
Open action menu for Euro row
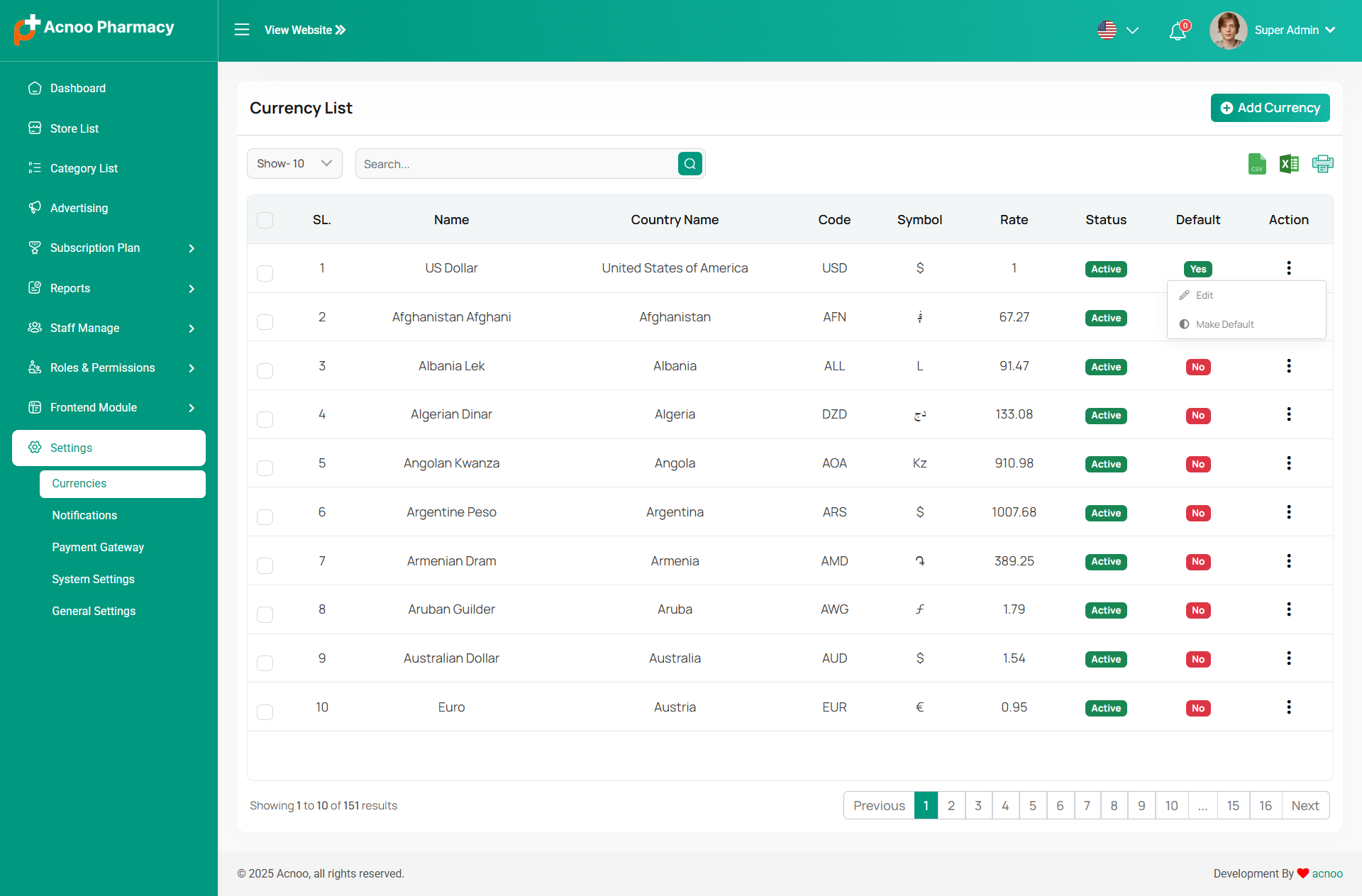click(1288, 707)
